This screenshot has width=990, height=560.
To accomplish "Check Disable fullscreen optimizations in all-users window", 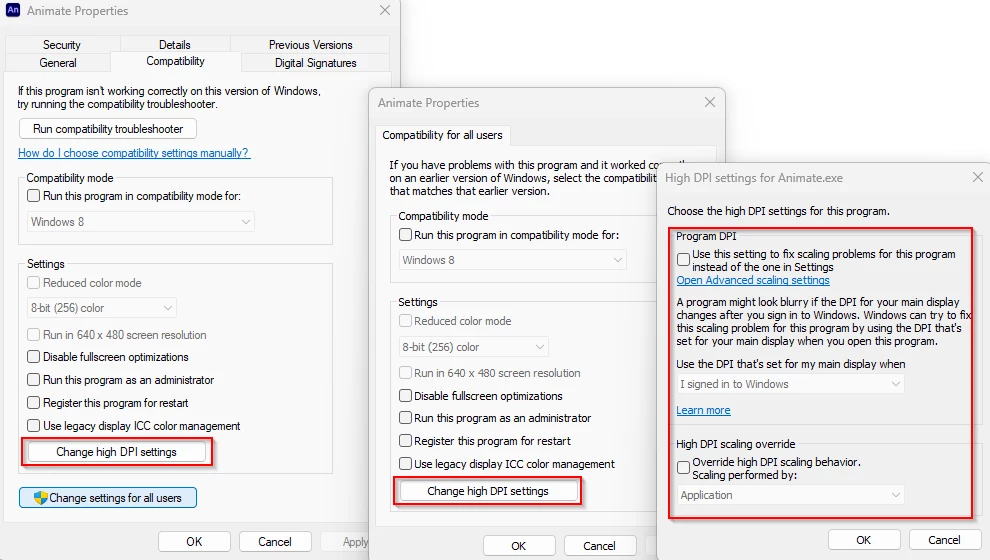I will (405, 396).
